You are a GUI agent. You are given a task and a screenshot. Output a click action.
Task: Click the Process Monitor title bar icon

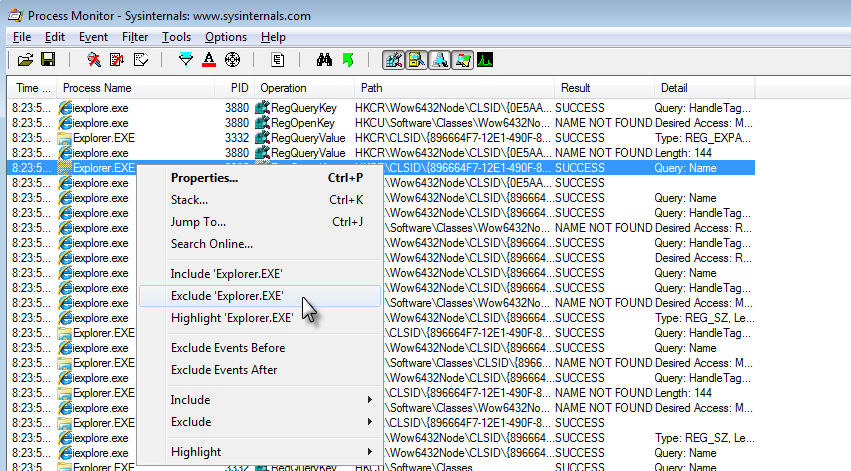coord(15,15)
